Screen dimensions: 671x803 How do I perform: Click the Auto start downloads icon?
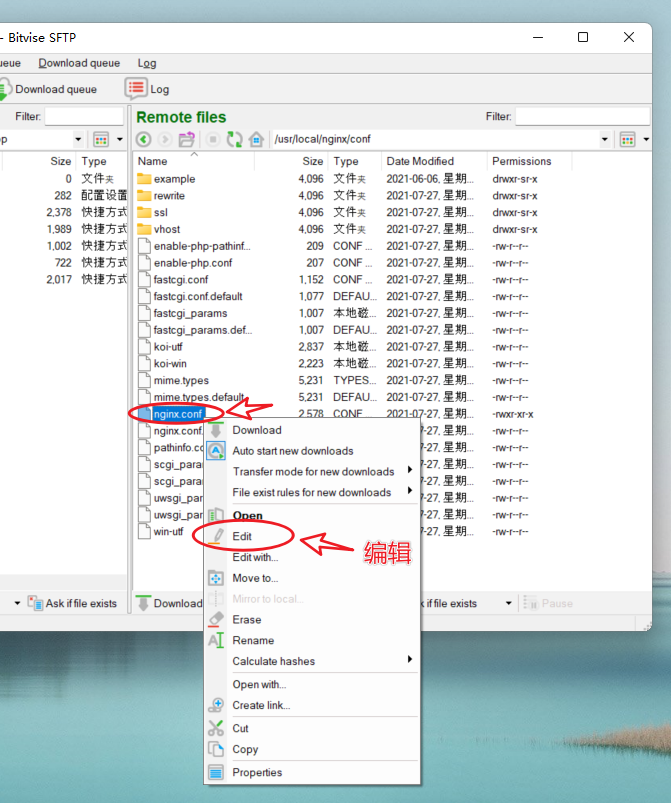coord(216,451)
